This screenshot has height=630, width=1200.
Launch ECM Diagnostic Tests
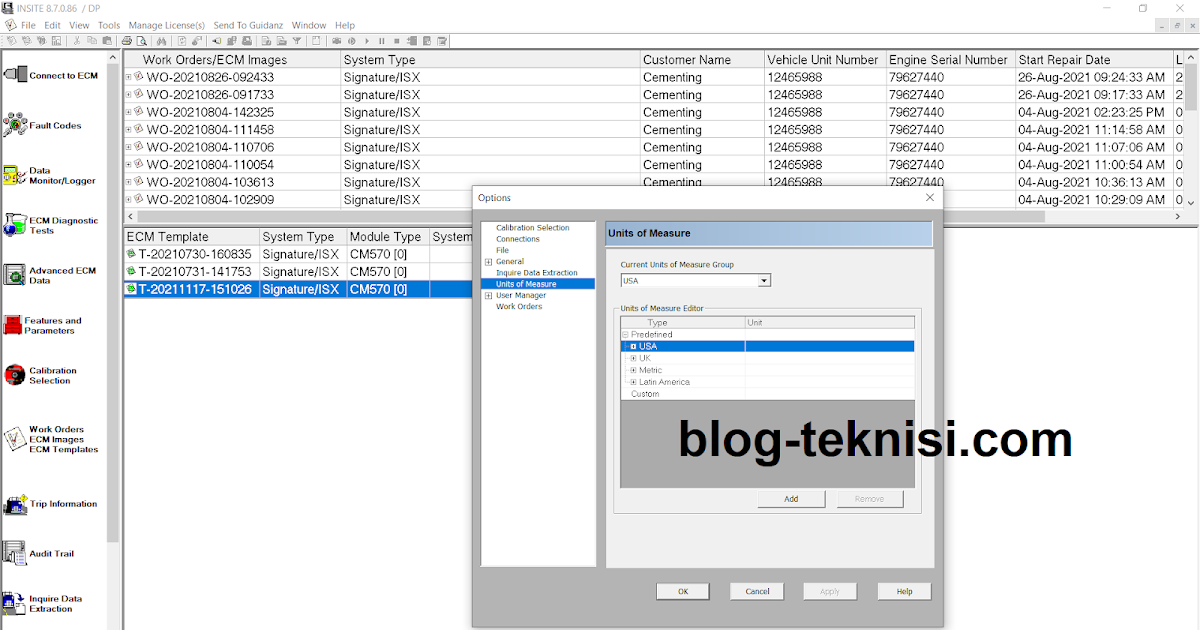55,225
